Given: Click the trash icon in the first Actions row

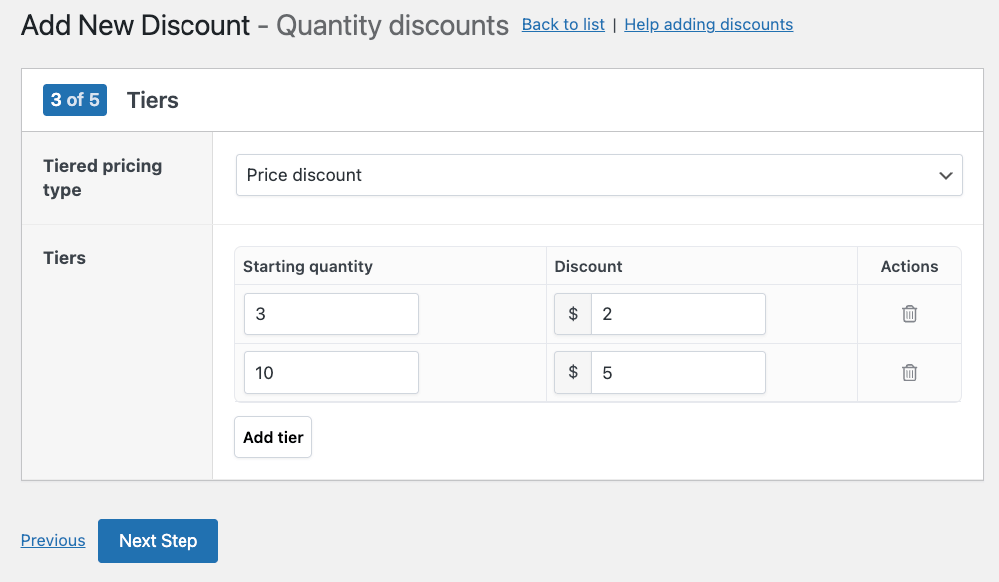Looking at the screenshot, I should 909,313.
